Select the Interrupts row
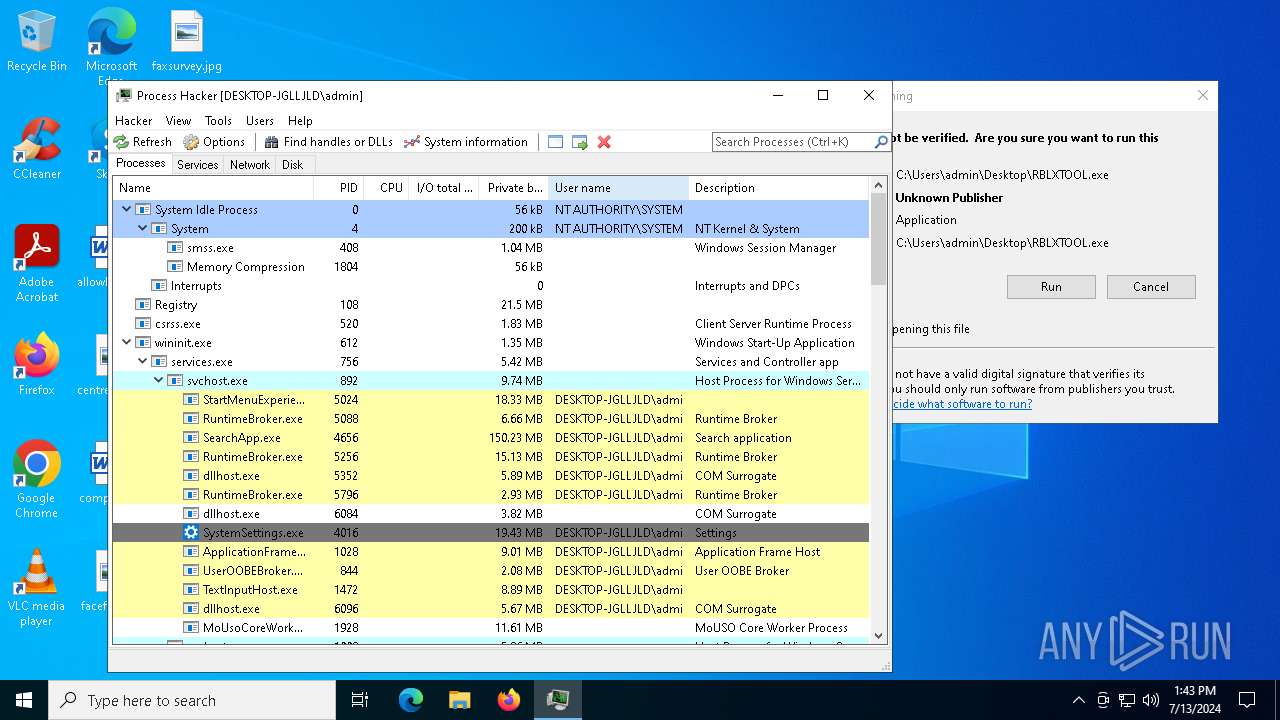This screenshot has height=720, width=1280. (490, 286)
